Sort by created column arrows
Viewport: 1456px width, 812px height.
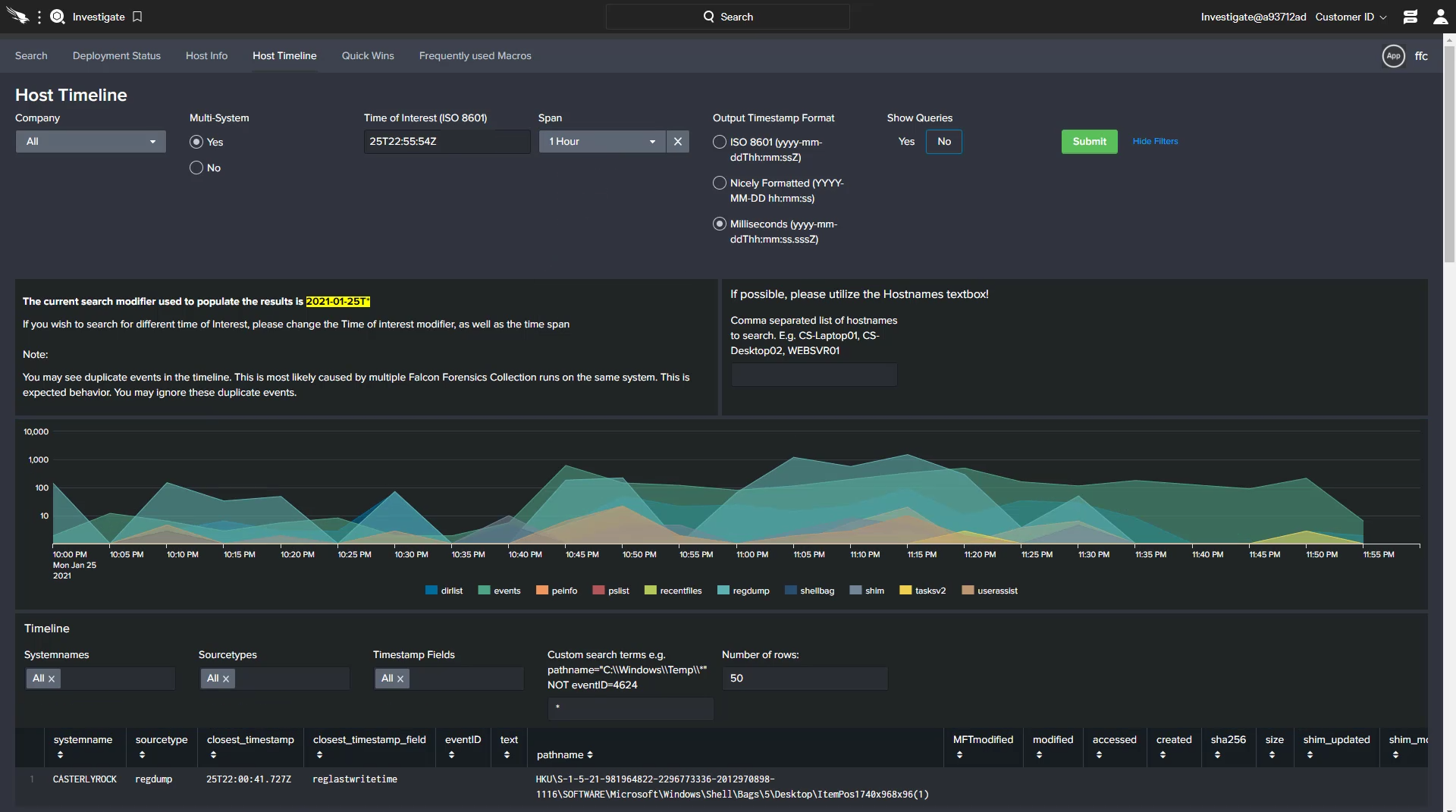click(x=1163, y=755)
